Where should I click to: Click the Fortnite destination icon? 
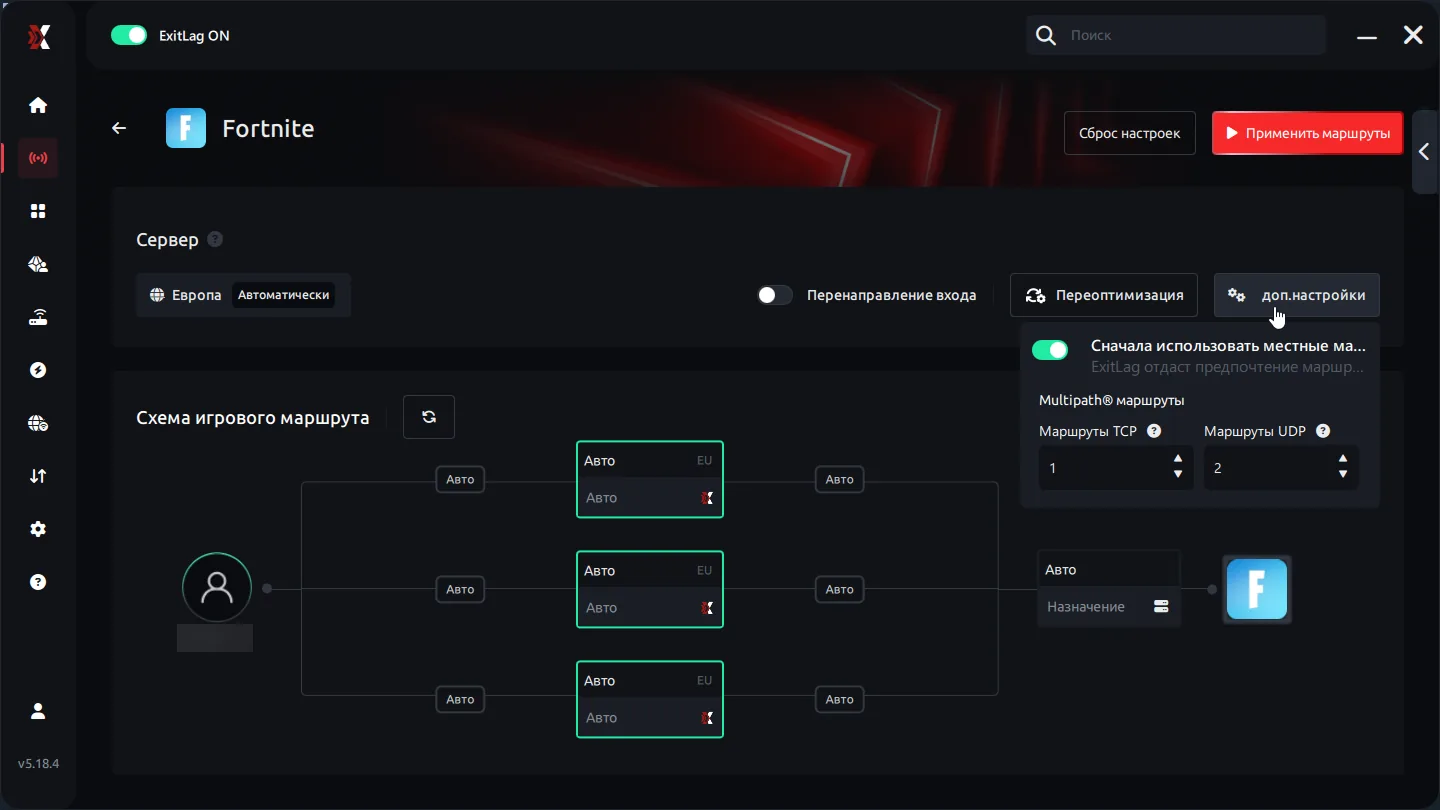[x=1257, y=589]
